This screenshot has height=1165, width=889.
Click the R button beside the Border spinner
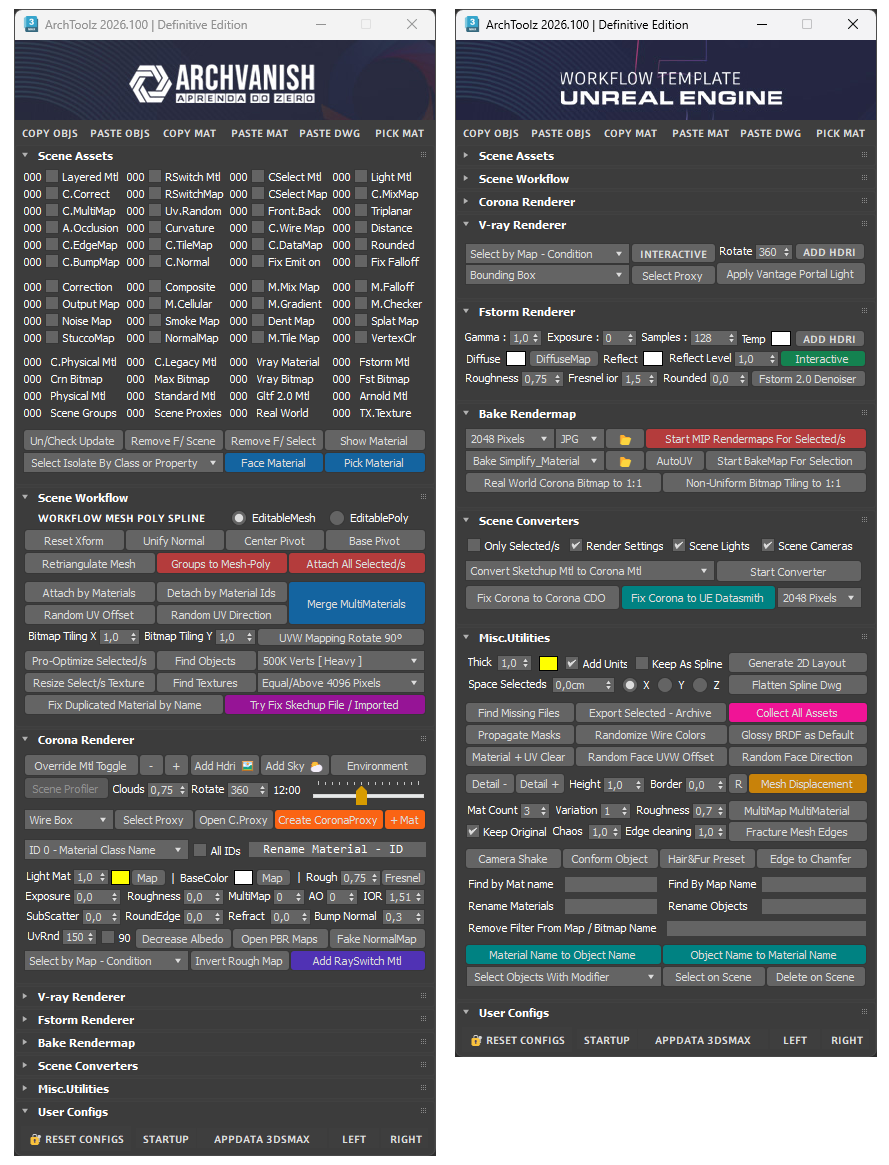[x=738, y=784]
